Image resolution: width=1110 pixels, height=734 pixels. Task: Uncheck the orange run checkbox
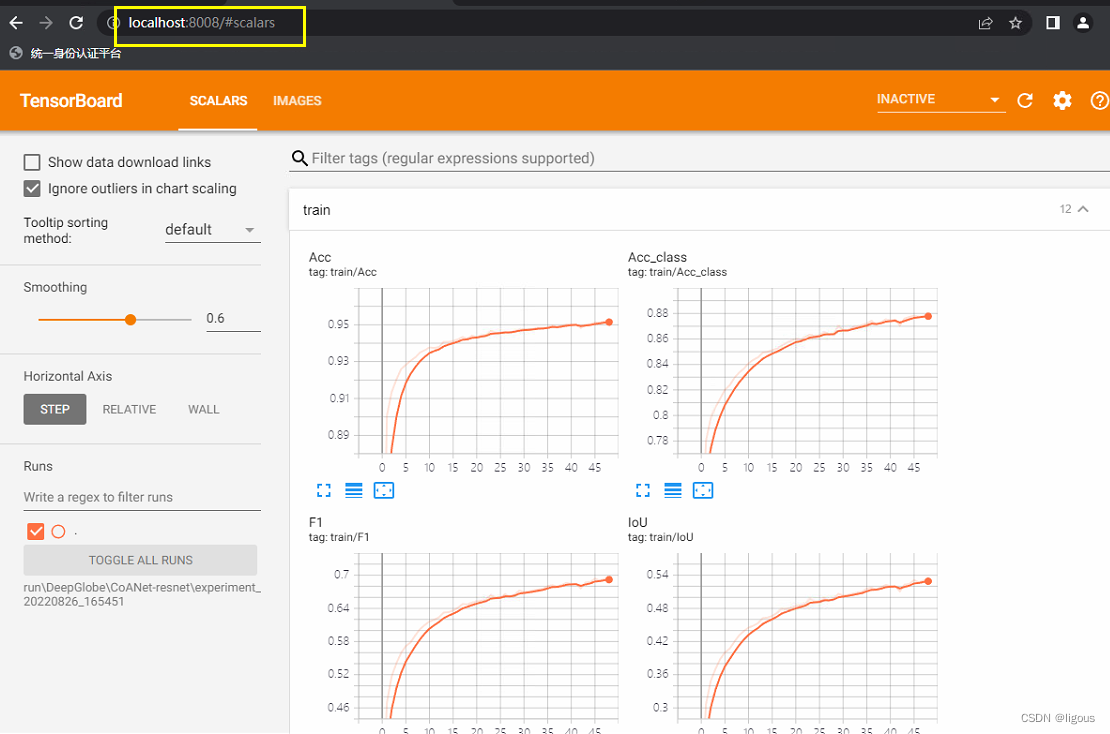click(x=35, y=531)
